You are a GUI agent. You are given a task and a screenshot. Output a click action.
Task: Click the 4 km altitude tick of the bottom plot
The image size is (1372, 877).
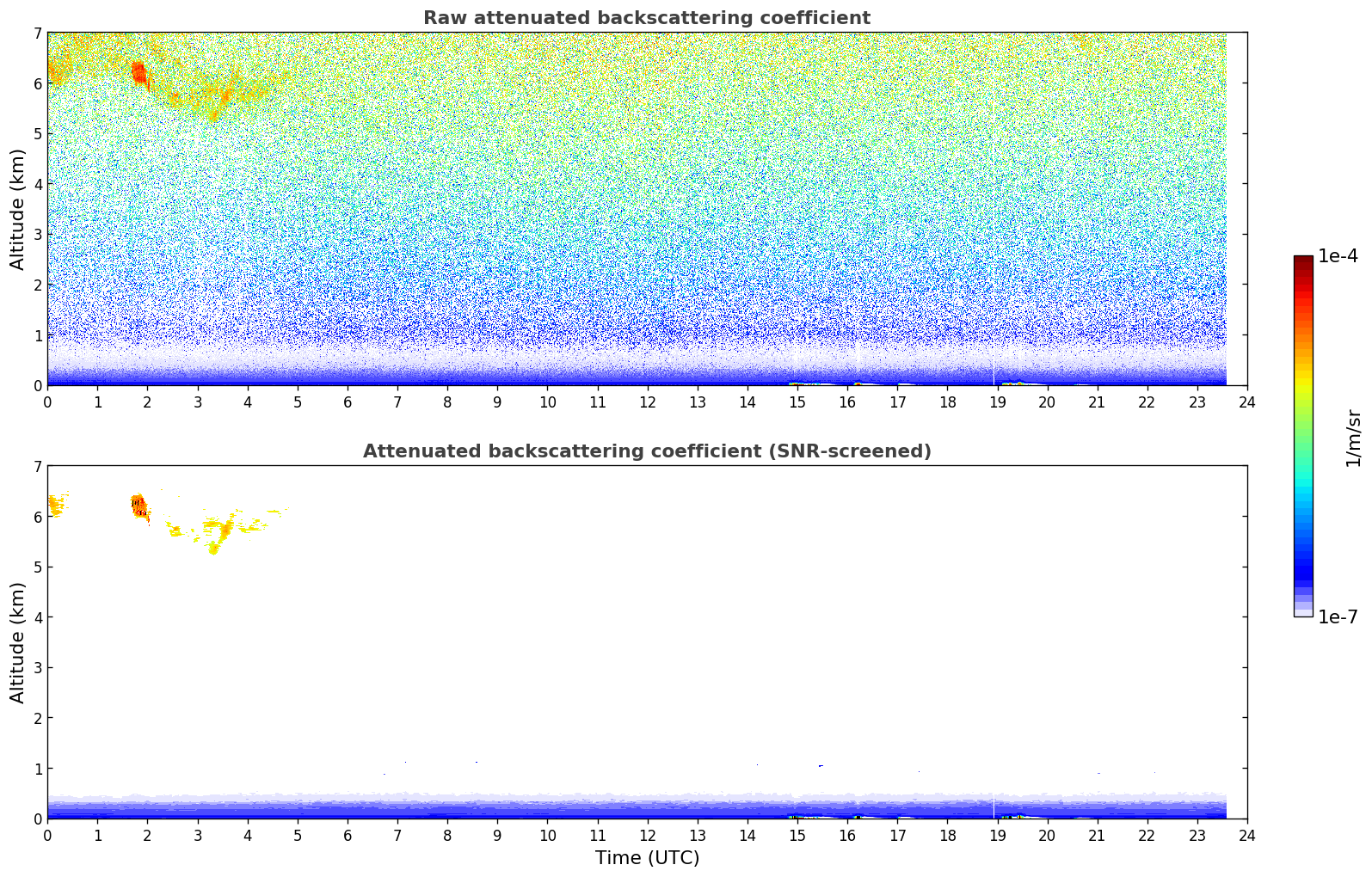point(37,617)
